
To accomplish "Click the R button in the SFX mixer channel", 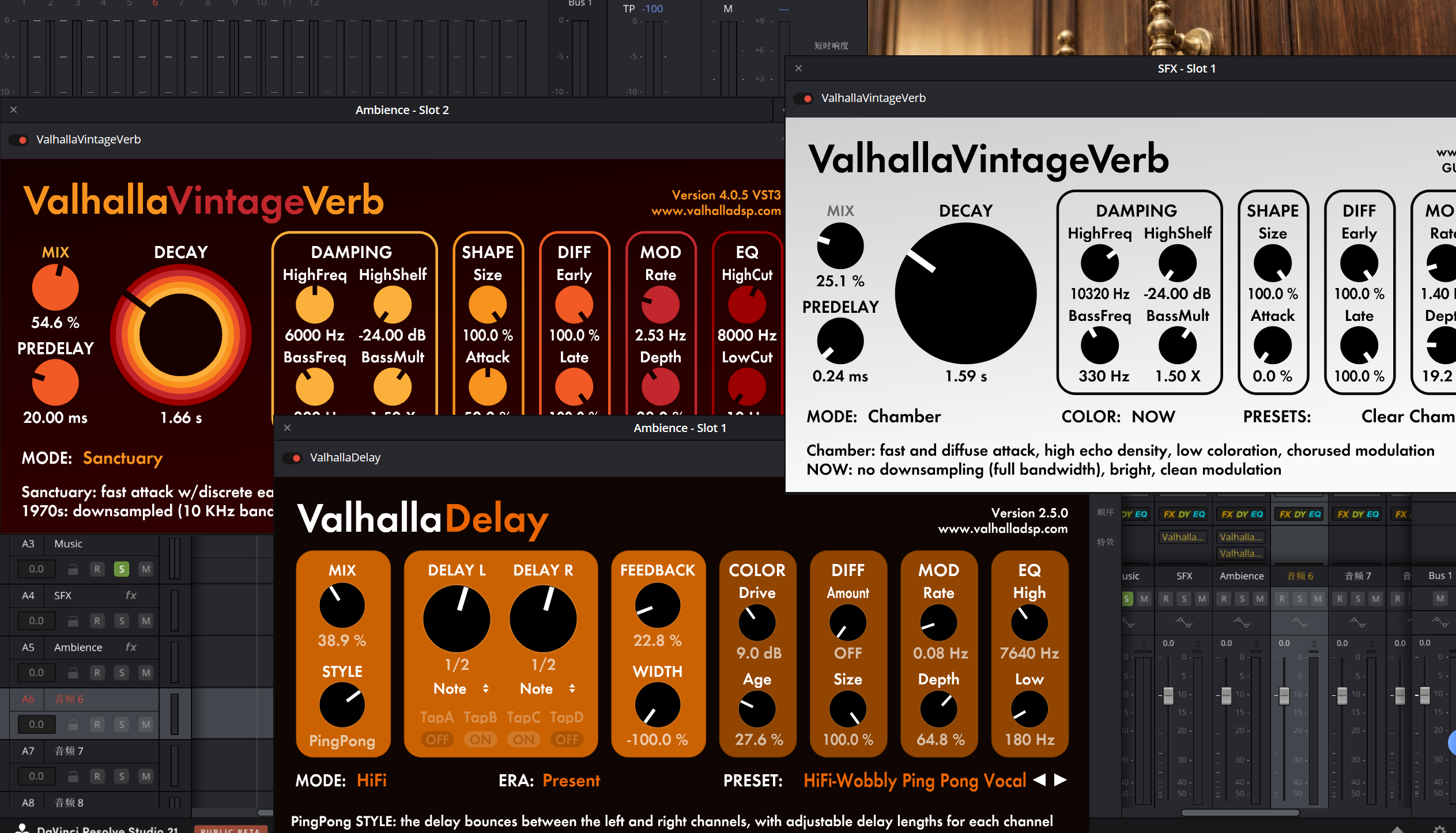I will click(1166, 599).
